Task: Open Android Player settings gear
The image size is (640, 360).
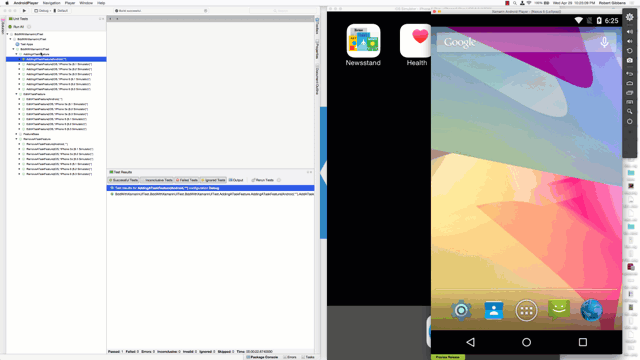Action: coord(630,17)
